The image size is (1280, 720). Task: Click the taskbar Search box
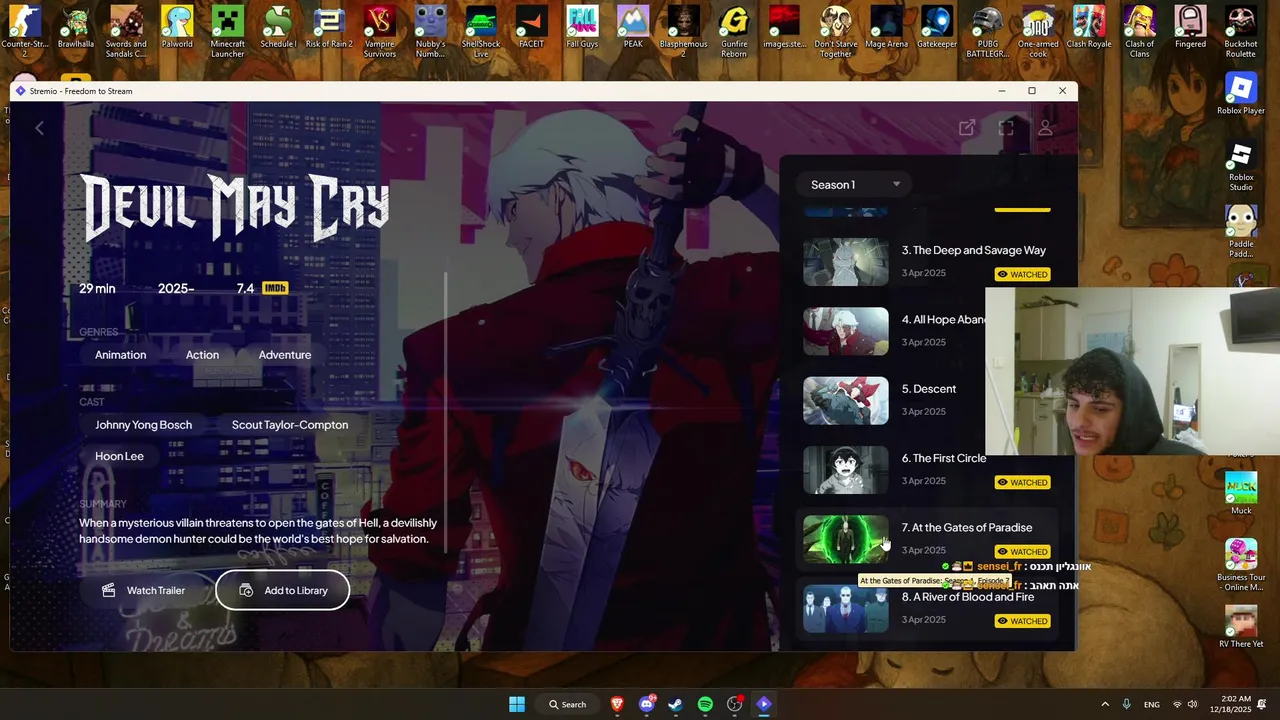point(567,704)
